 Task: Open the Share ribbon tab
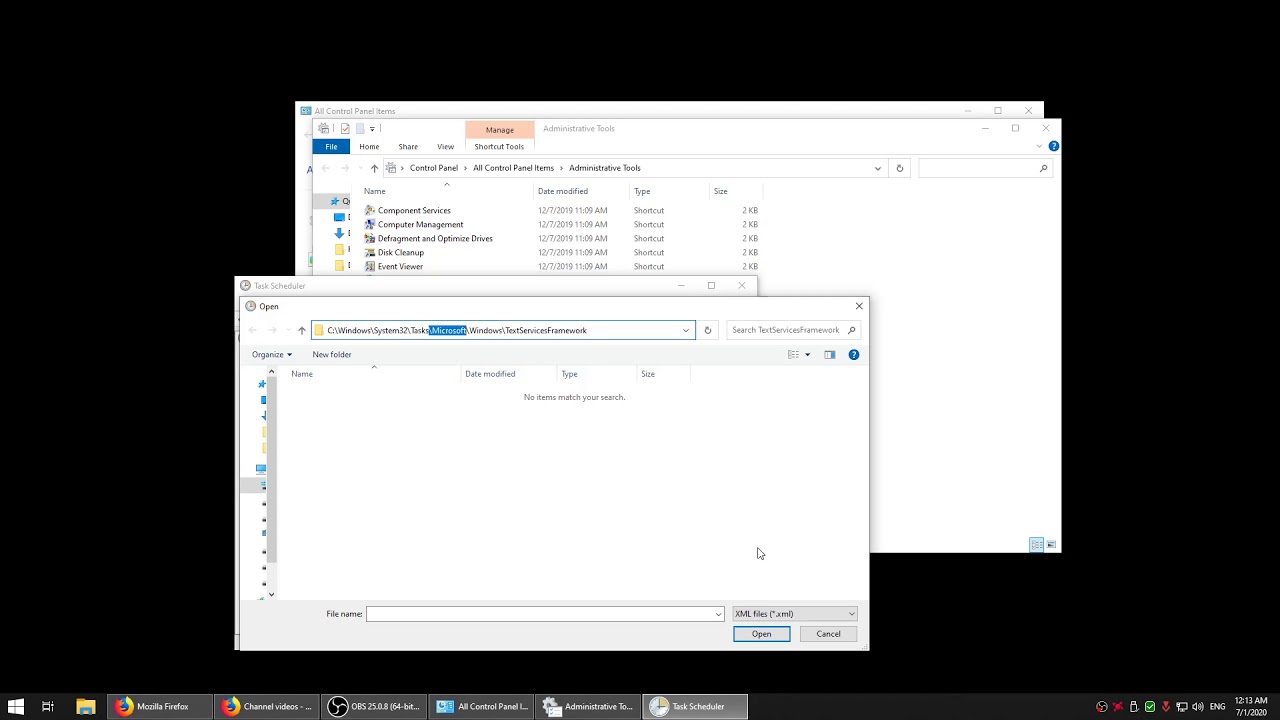[x=408, y=146]
